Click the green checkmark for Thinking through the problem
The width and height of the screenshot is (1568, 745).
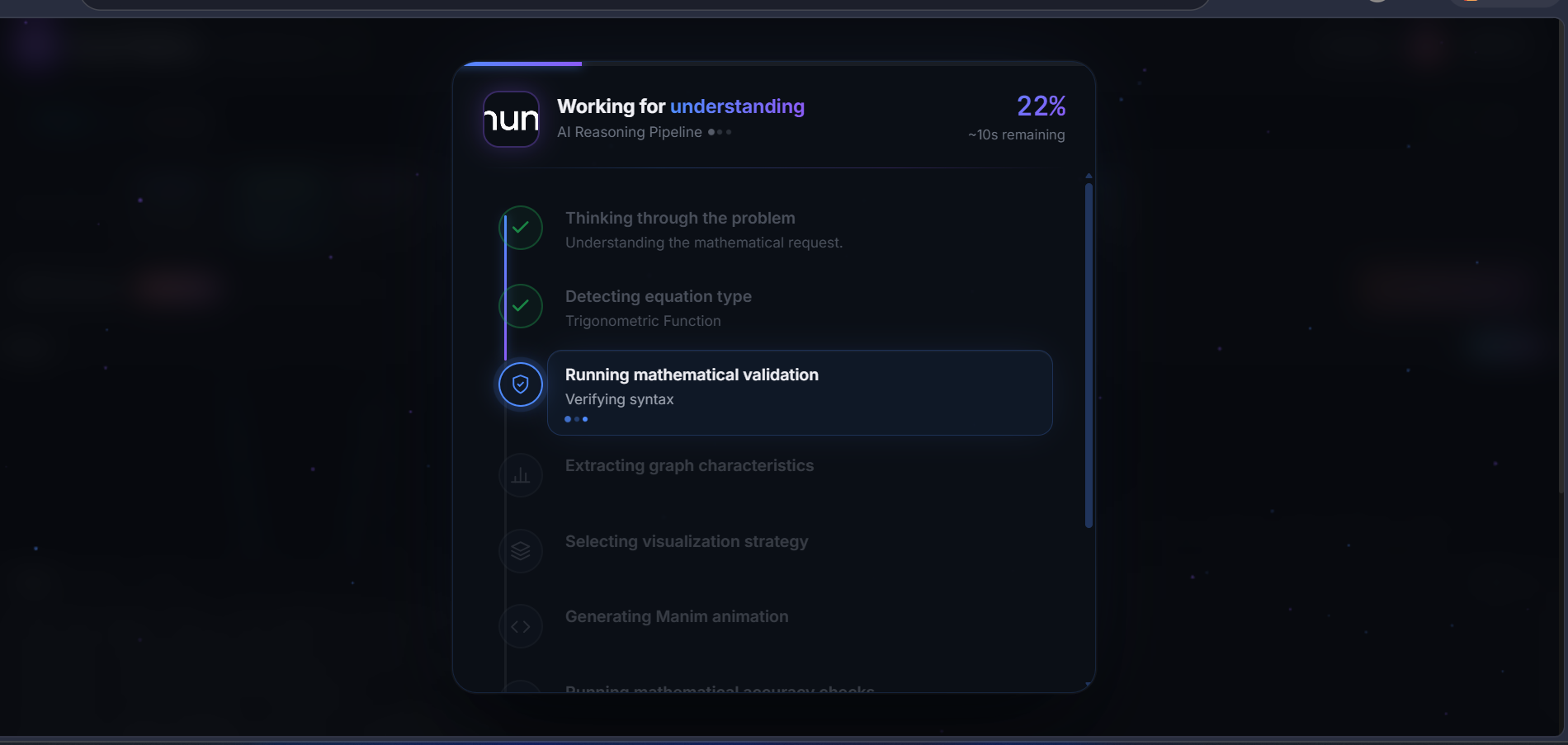(521, 228)
